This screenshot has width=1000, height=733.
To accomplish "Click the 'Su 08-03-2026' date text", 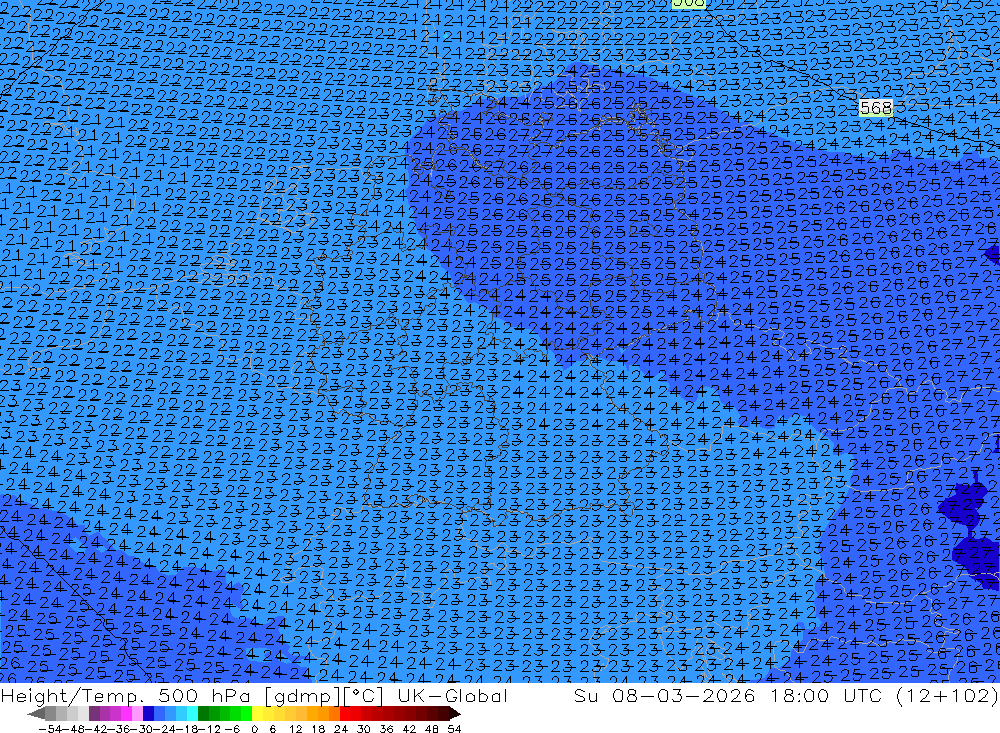I will [664, 696].
